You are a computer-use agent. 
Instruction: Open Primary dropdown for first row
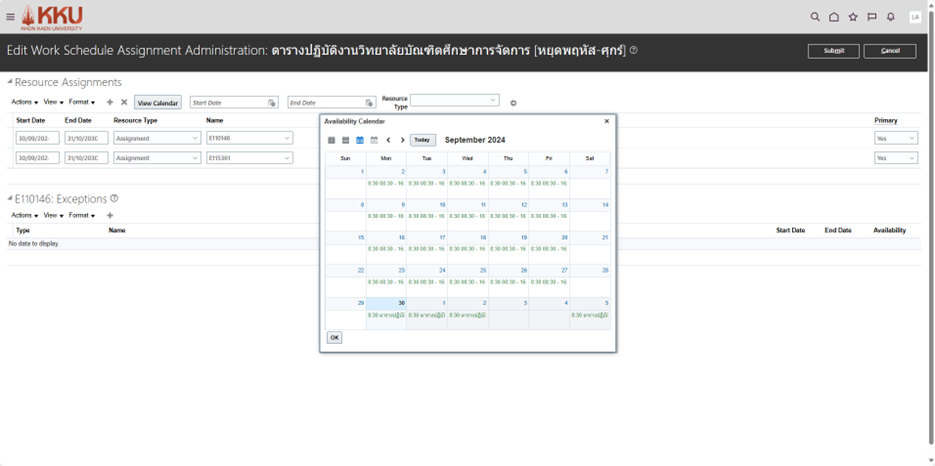[x=911, y=139]
